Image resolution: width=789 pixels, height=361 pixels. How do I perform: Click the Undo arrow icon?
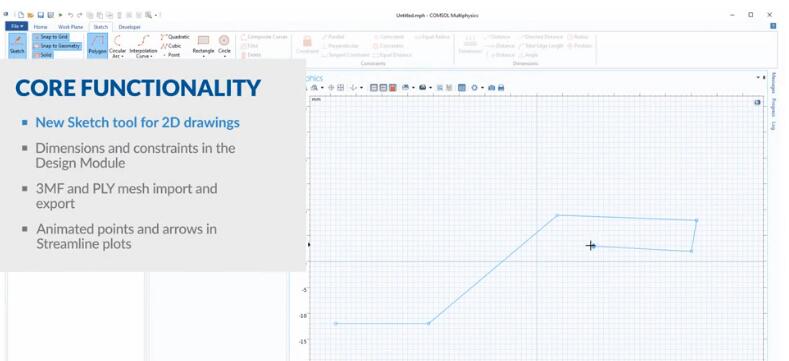(x=70, y=15)
